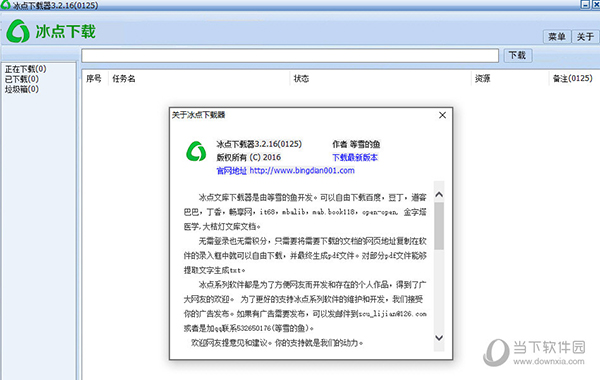Click the 冰点下载 green logo icon

pyautogui.click(x=18, y=31)
